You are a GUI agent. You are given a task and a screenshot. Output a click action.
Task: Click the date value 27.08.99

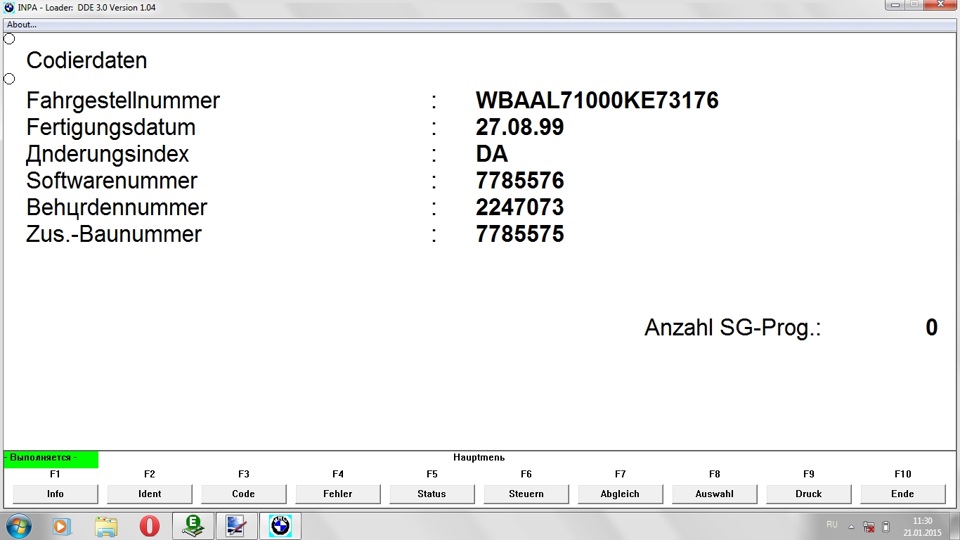click(520, 127)
